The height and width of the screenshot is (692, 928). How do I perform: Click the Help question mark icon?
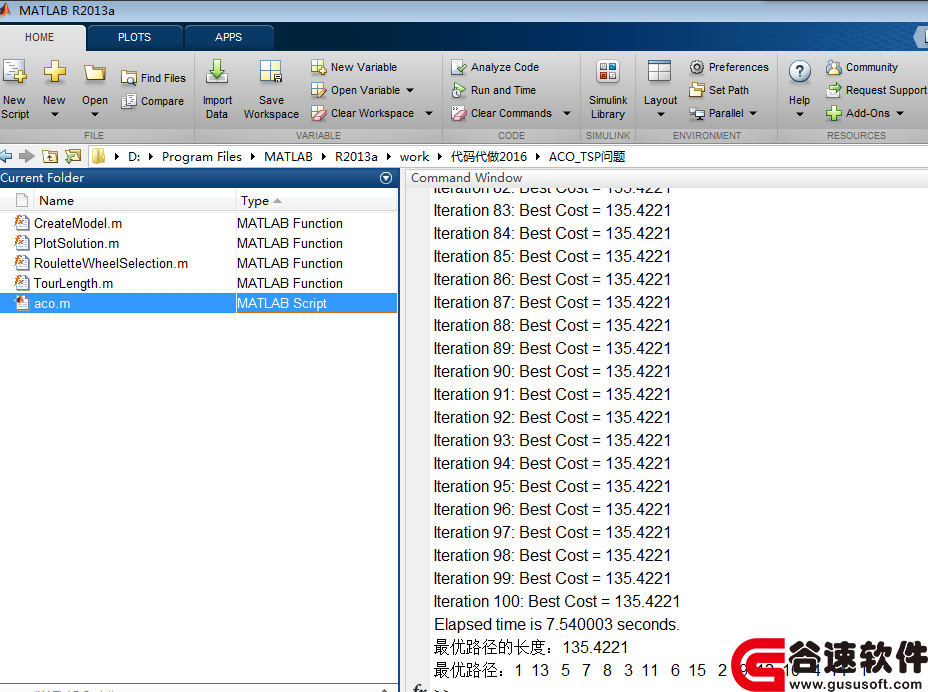point(800,72)
